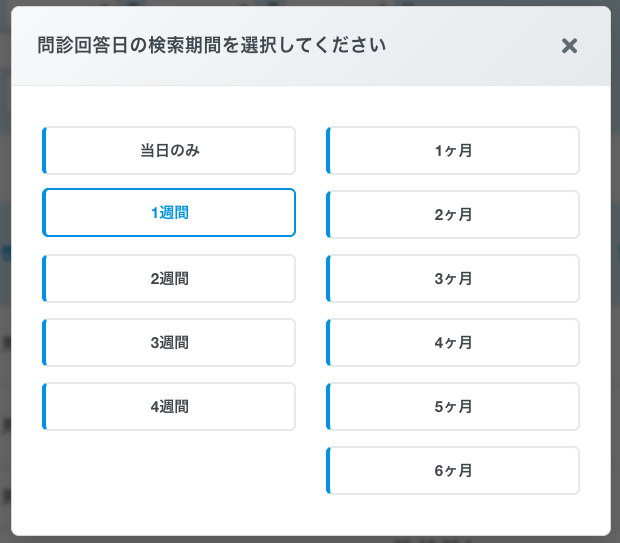Set search period to 2ヶ月

[453, 215]
